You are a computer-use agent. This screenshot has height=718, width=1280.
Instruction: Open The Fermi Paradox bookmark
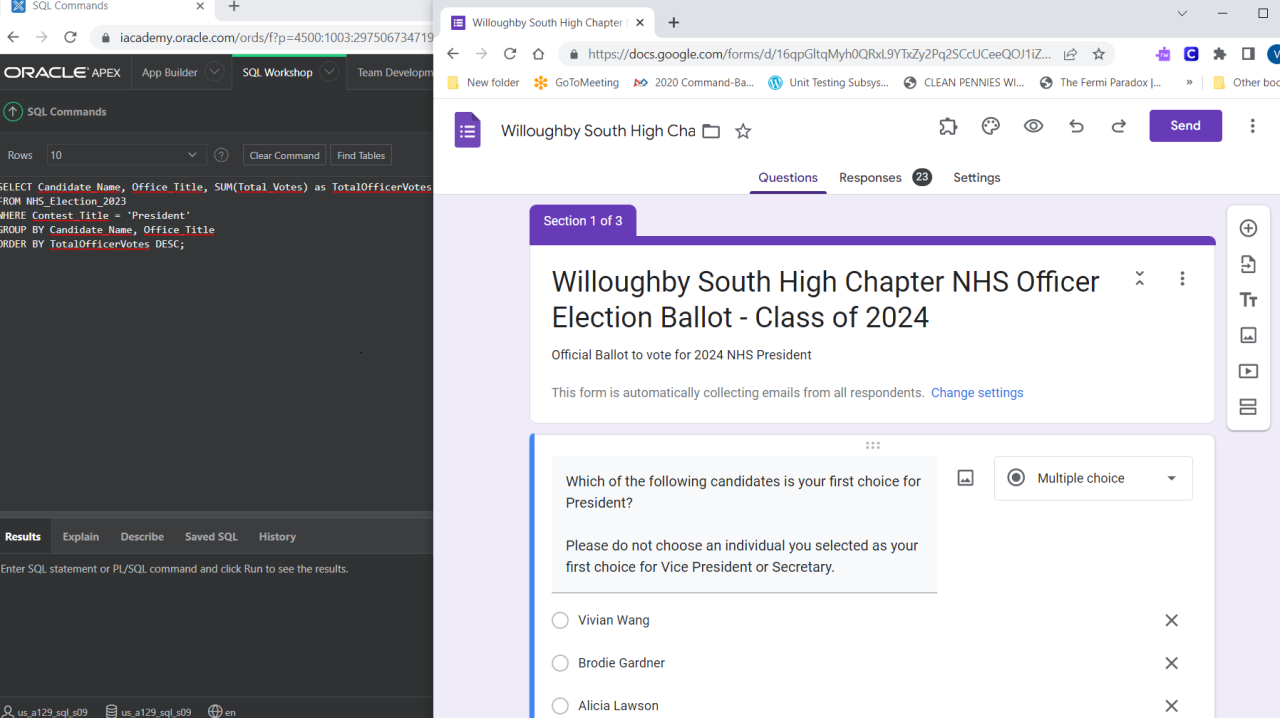coord(1101,83)
